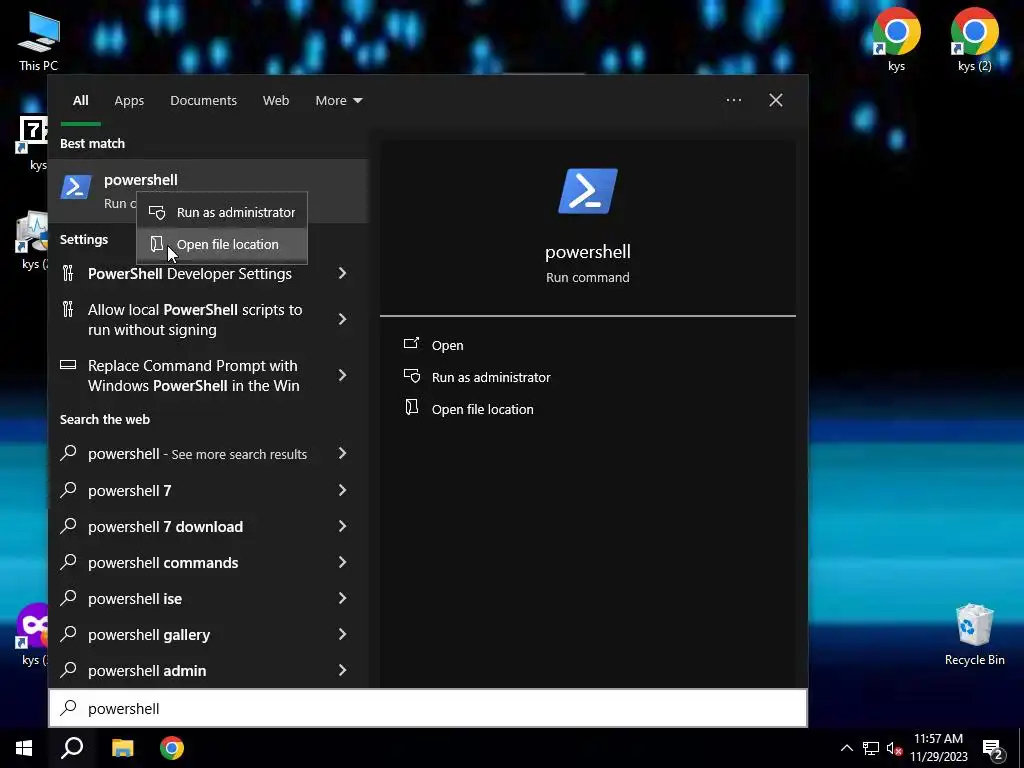Click the taskbar search magnifier icon
The height and width of the screenshot is (768, 1024).
click(x=72, y=748)
